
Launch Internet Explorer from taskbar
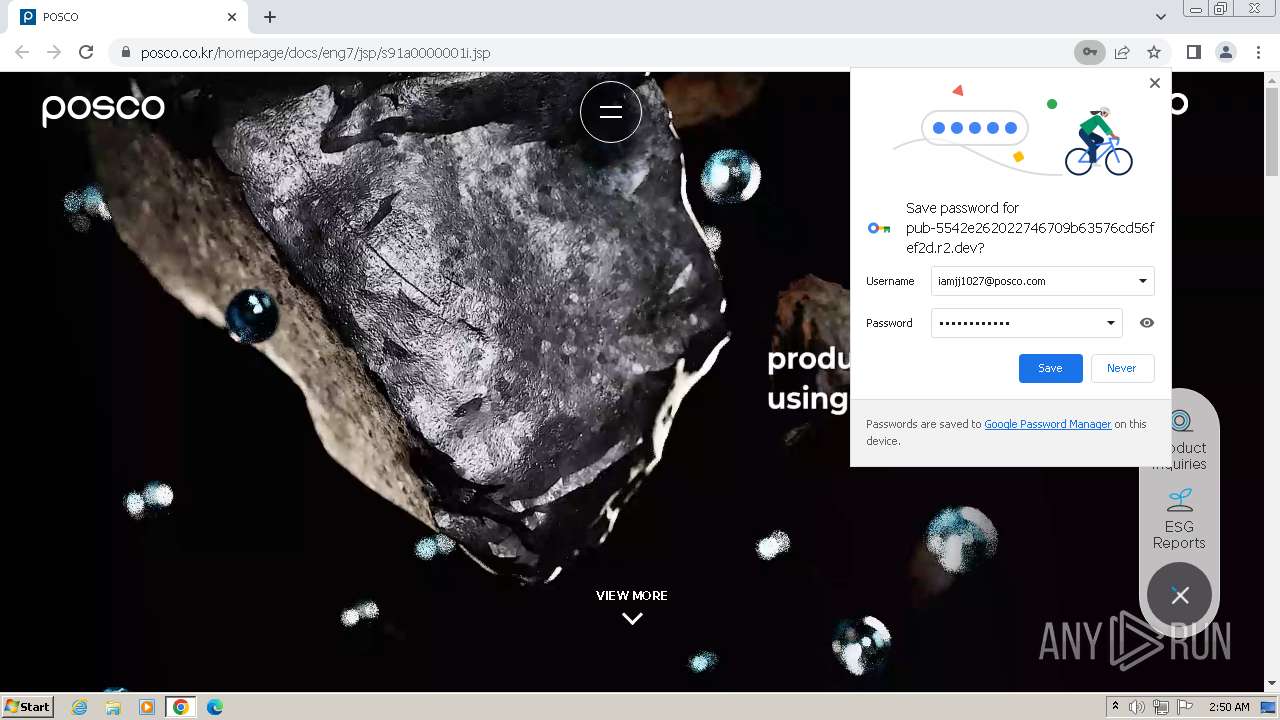pyautogui.click(x=79, y=707)
